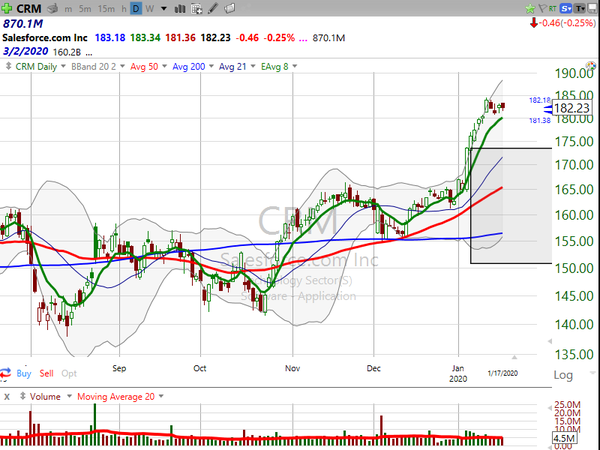Click the 160.2B market cap value
This screenshot has width=600, height=450.
67,52
